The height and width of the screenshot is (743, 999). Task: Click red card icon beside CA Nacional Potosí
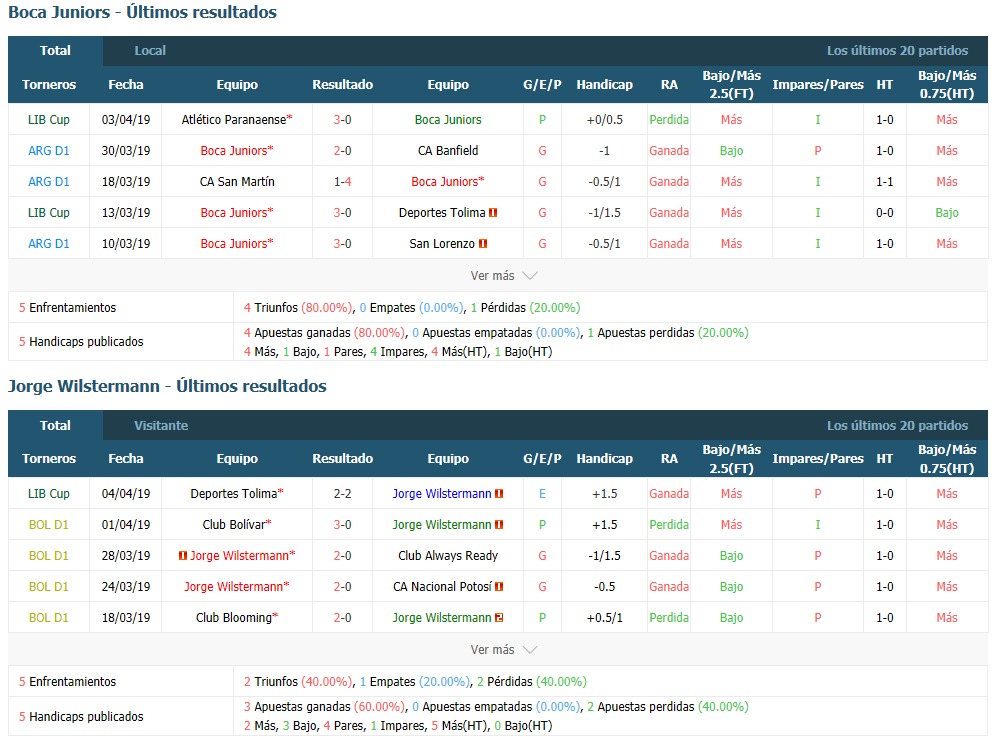coord(499,586)
